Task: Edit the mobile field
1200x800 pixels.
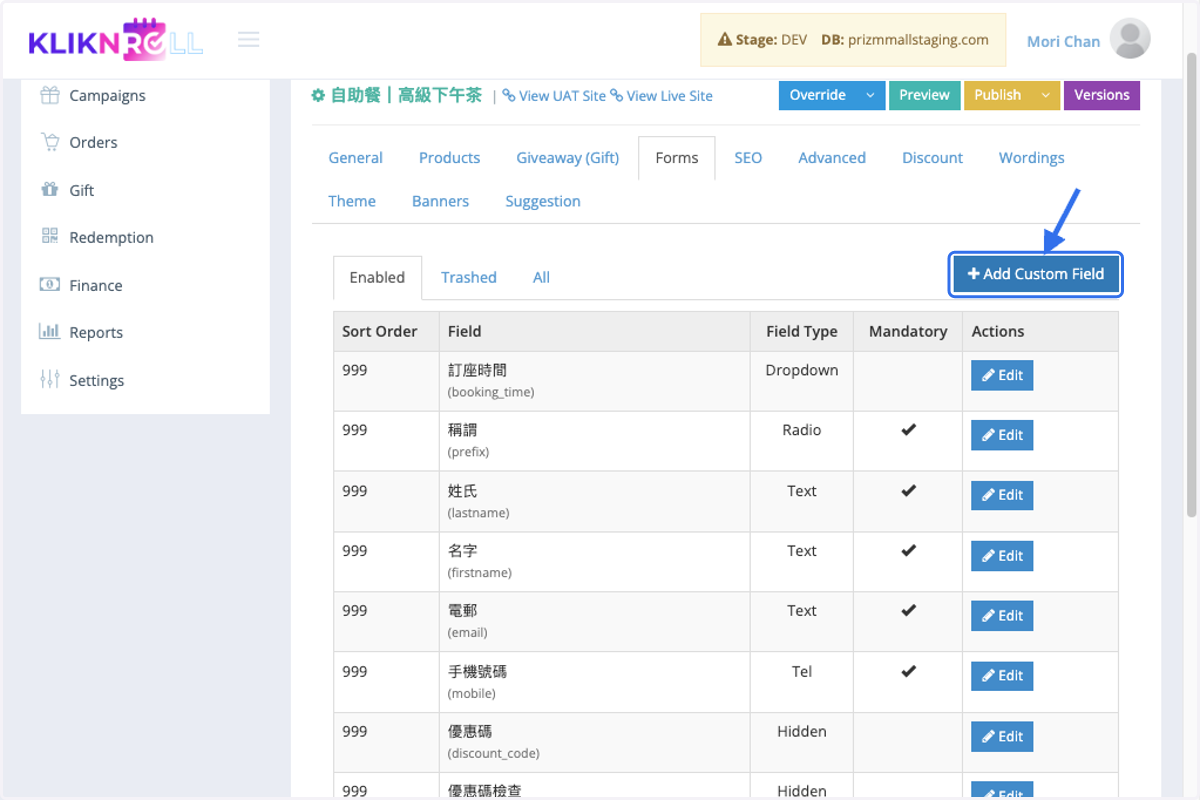Action: coord(1002,676)
